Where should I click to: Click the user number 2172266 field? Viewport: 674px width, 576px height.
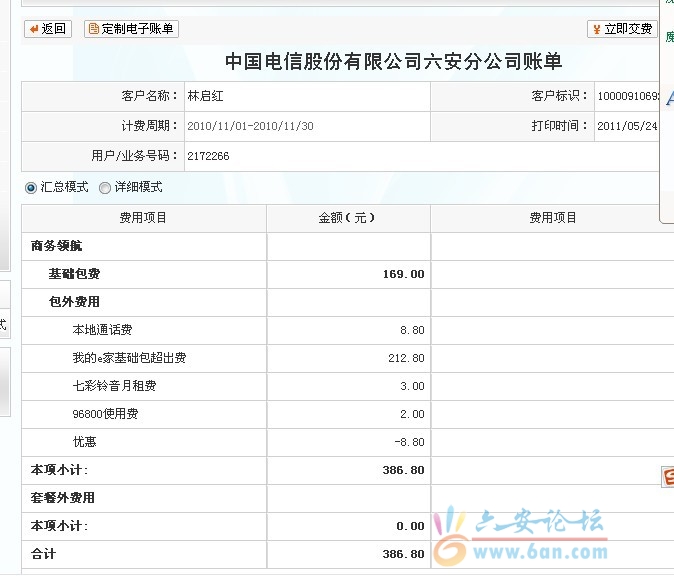209,157
